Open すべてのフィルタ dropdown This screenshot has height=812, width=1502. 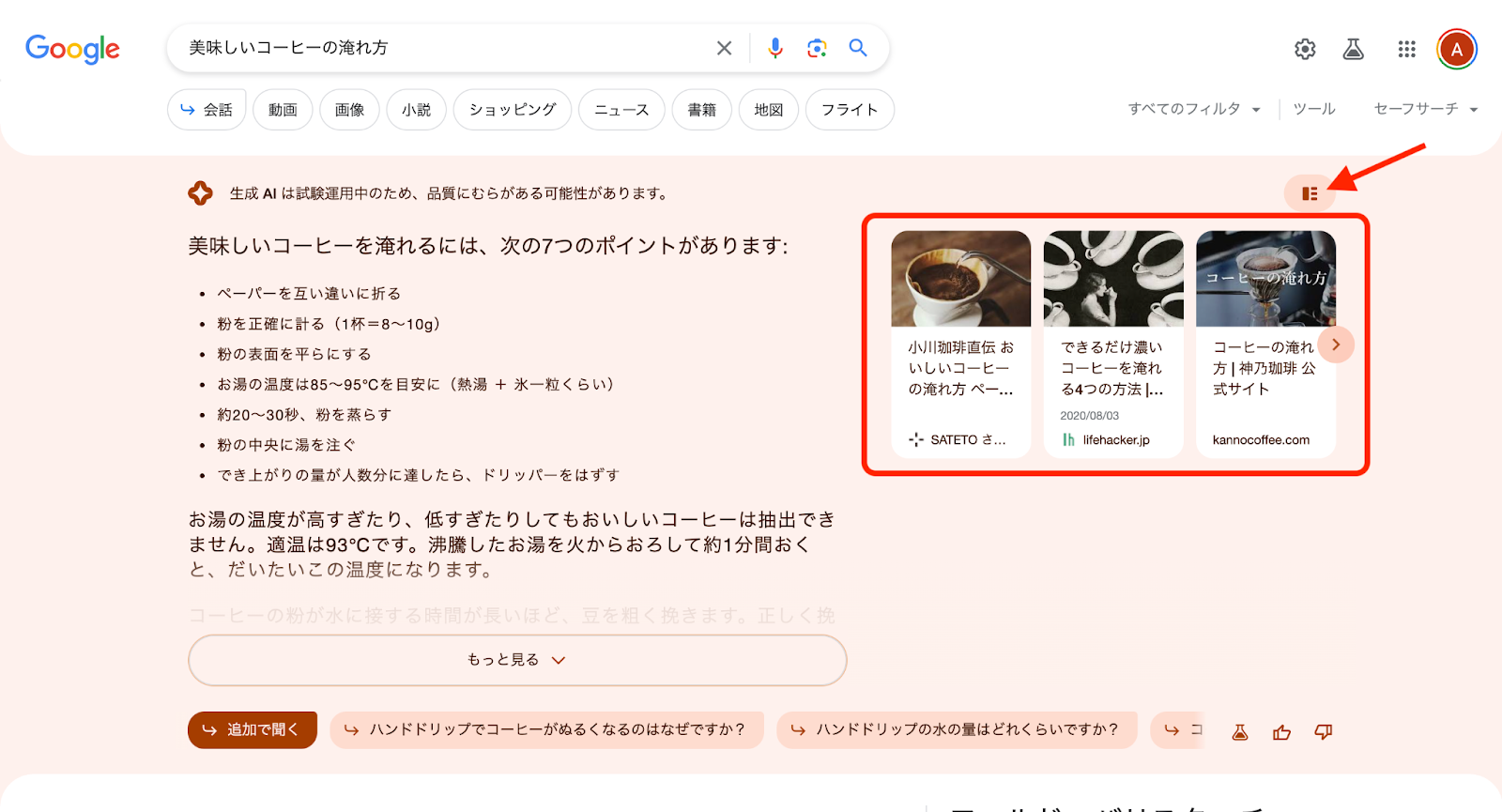coord(1194,109)
